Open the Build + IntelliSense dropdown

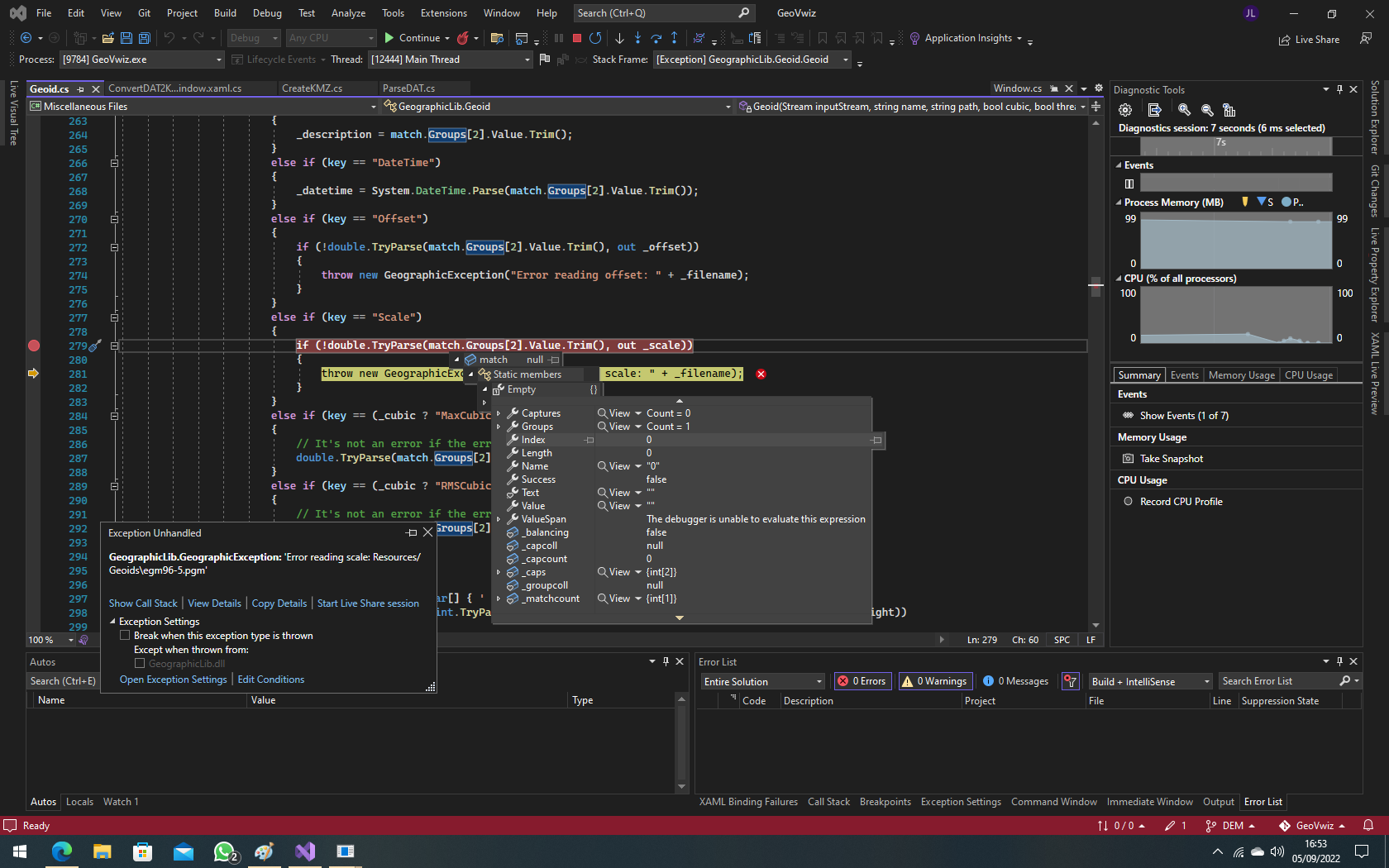pos(1150,681)
